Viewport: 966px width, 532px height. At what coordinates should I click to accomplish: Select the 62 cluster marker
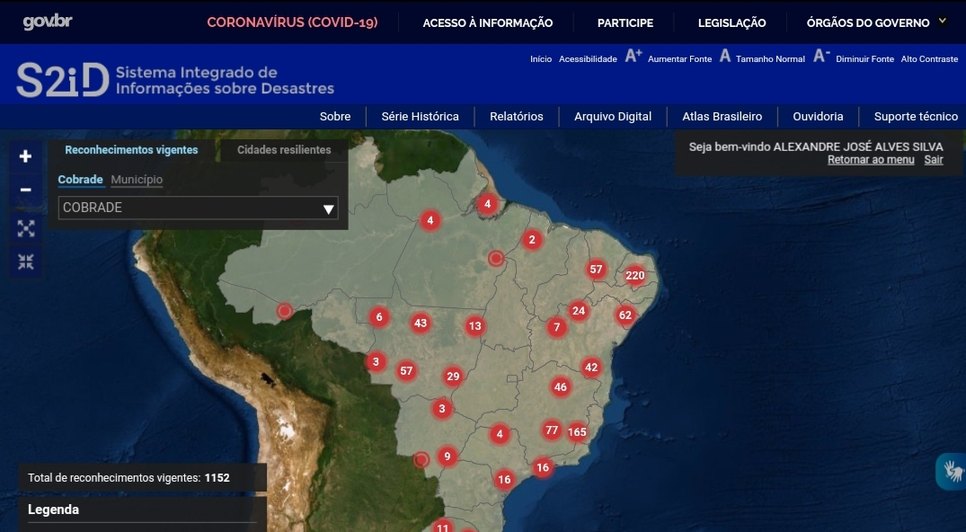[x=625, y=315]
